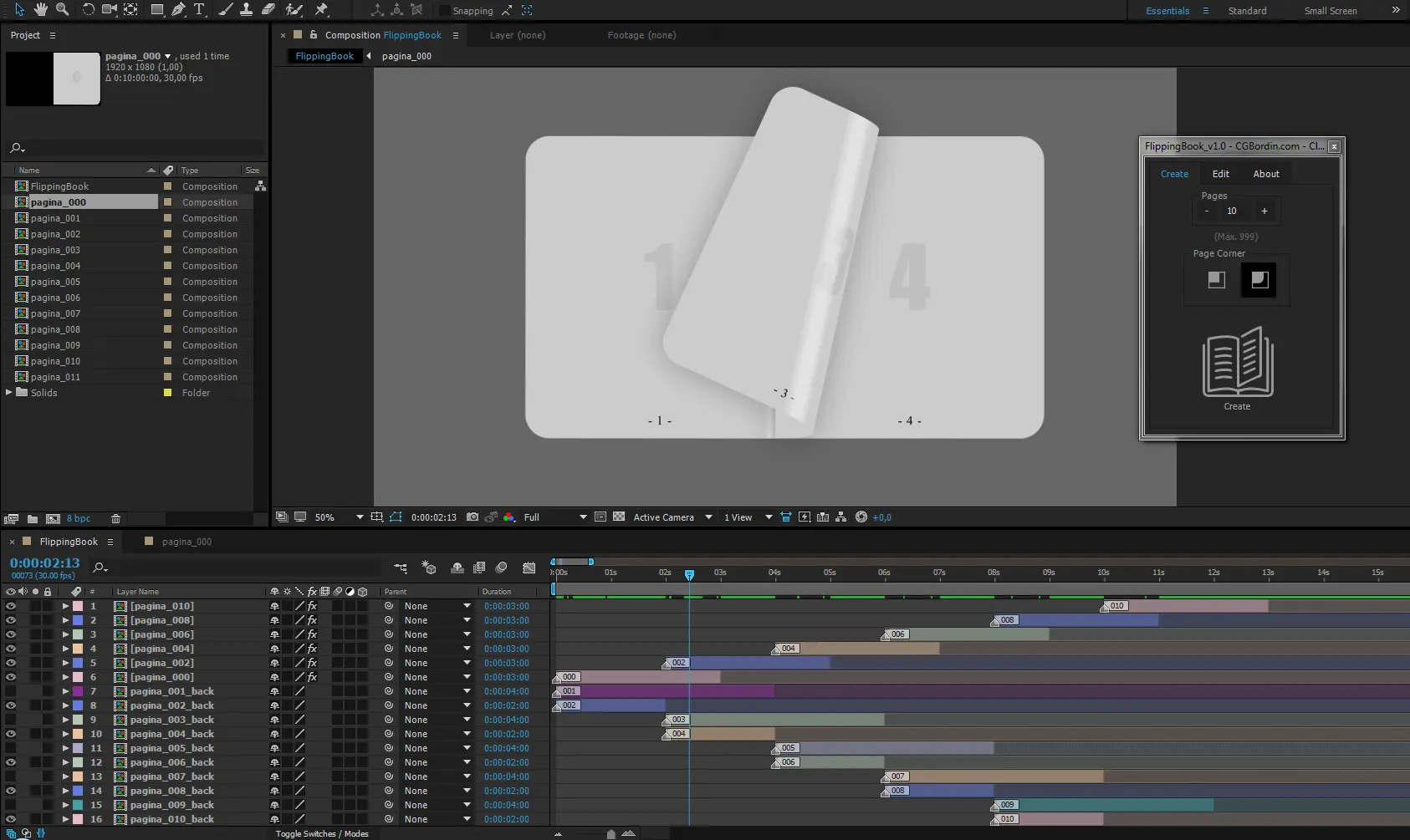The image size is (1410, 840).
Task: Increase pages with plus button
Action: (x=1264, y=211)
